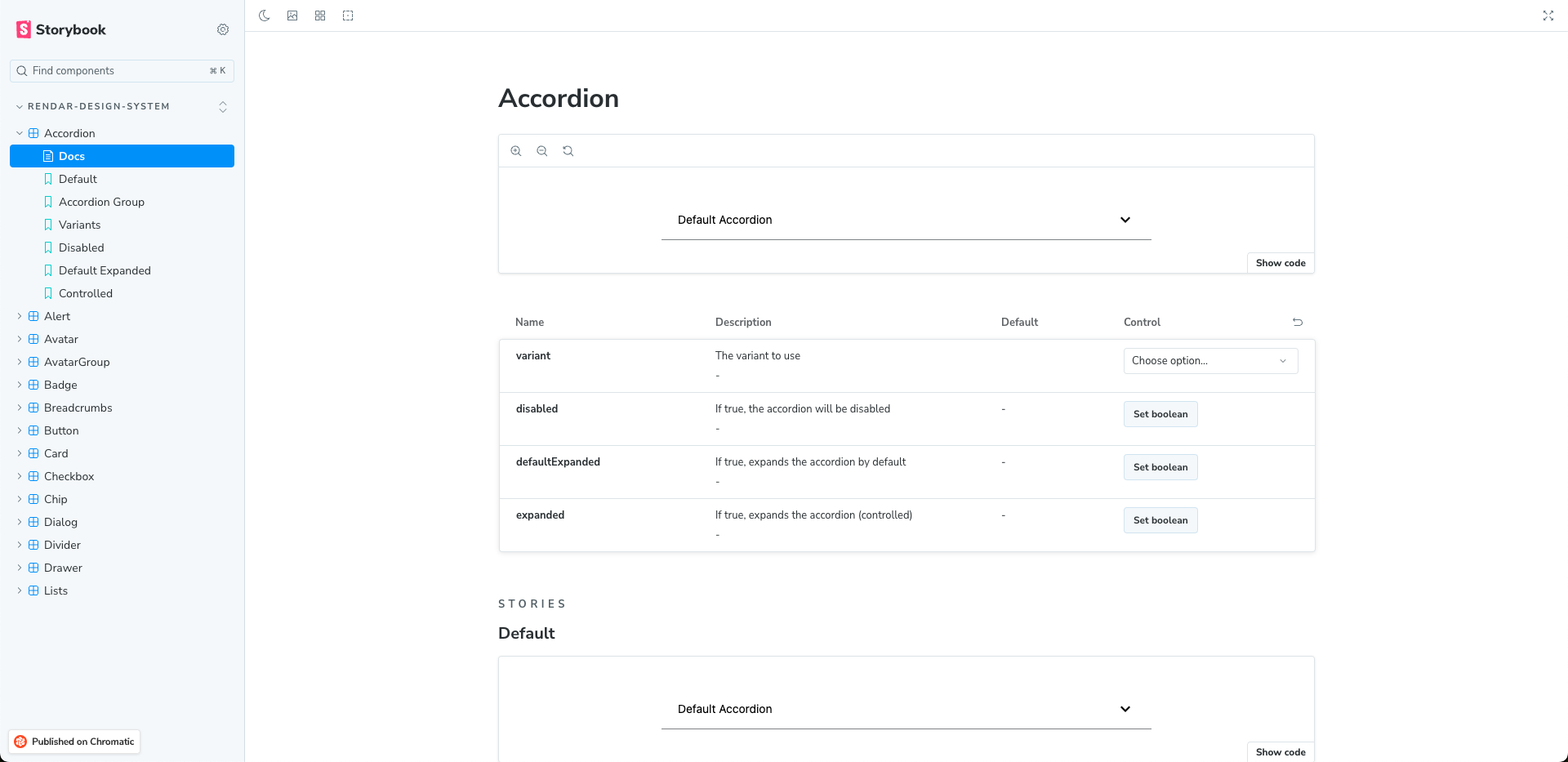Click the defaultExpanded property name
This screenshot has width=1568, height=762.
point(558,462)
